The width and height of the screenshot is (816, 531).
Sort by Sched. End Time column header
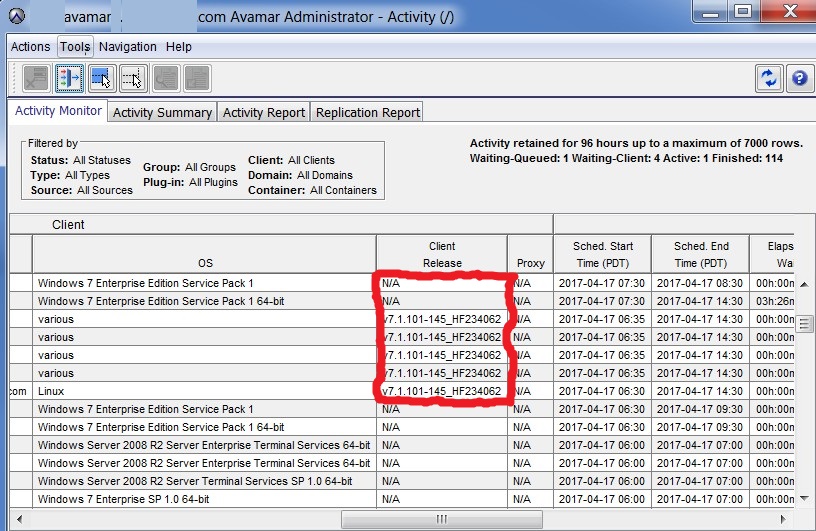click(700, 254)
